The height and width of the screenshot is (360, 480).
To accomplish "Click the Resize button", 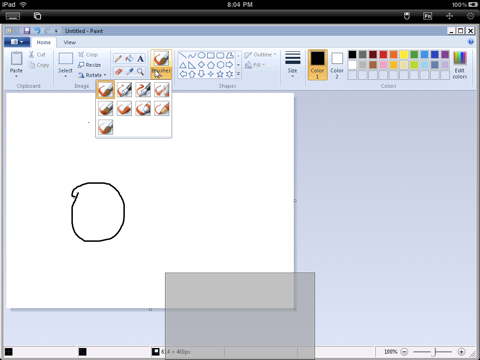I will [x=89, y=65].
